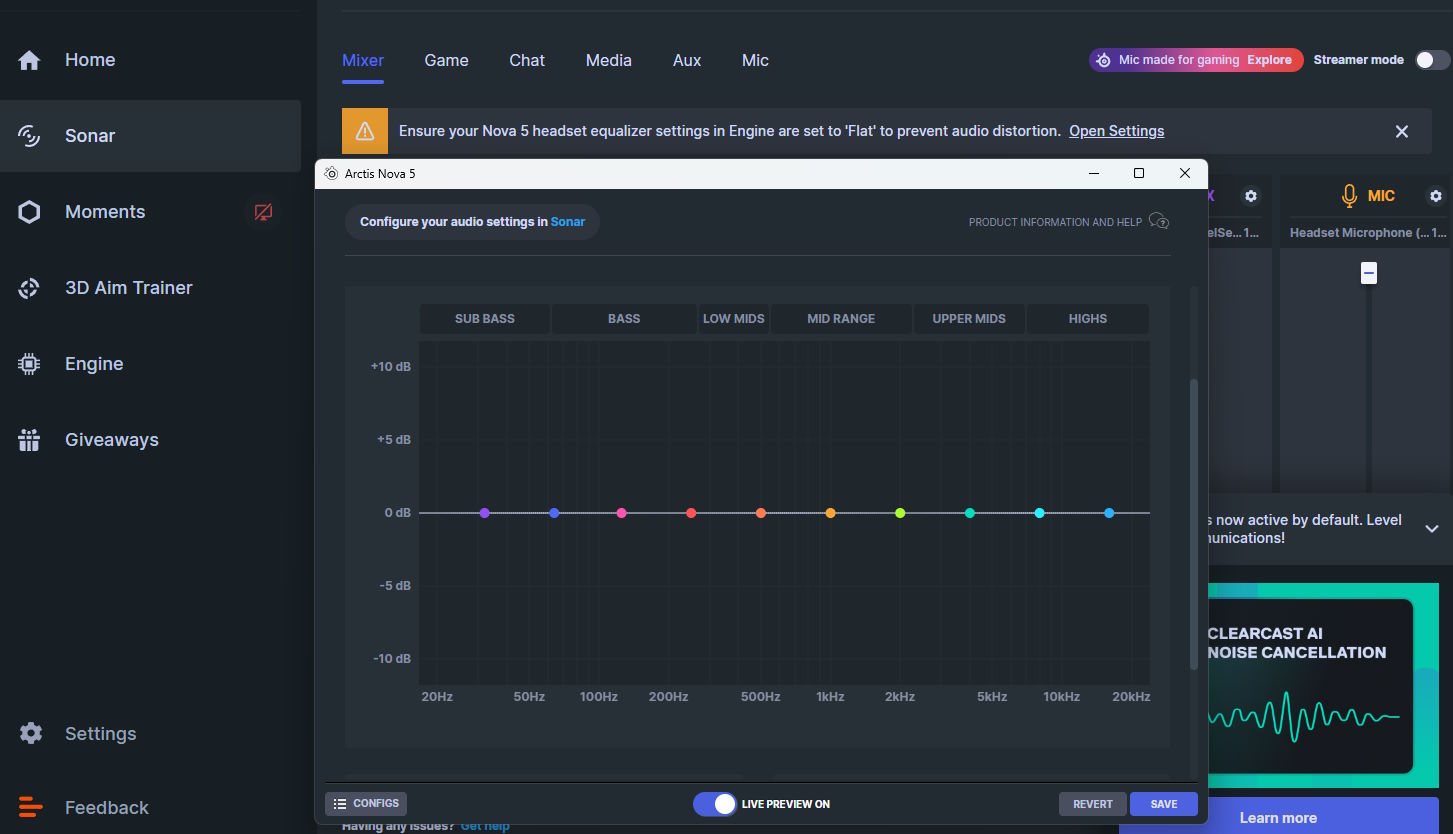Click the Mic made for gaming badge icon
1453x834 pixels.
[1103, 60]
